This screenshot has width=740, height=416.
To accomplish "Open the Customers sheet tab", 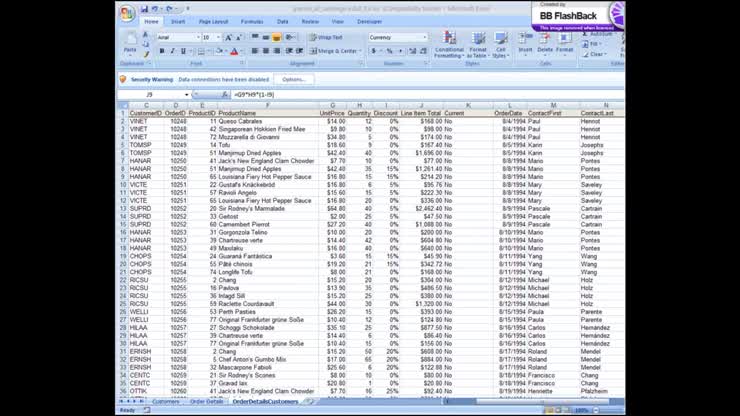I will point(165,401).
